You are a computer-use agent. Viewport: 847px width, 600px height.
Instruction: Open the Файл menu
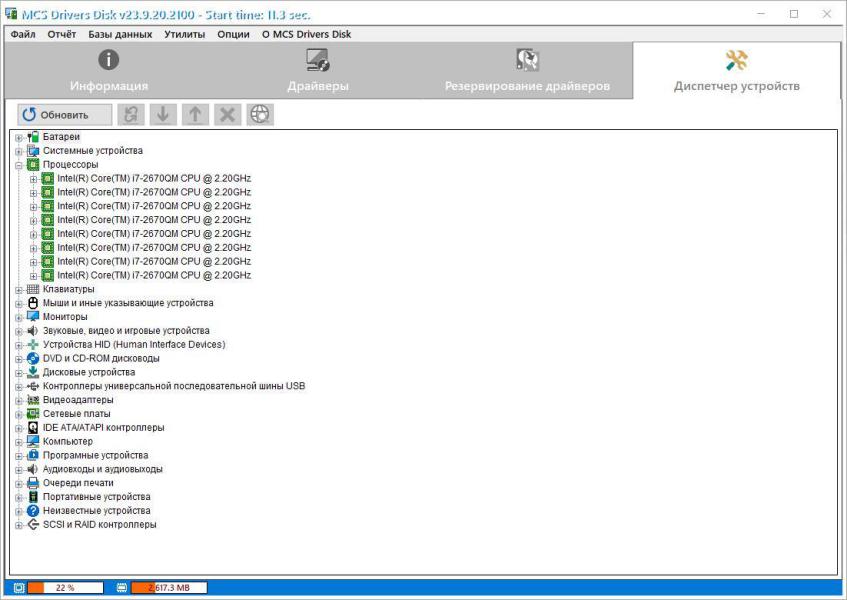[23, 35]
